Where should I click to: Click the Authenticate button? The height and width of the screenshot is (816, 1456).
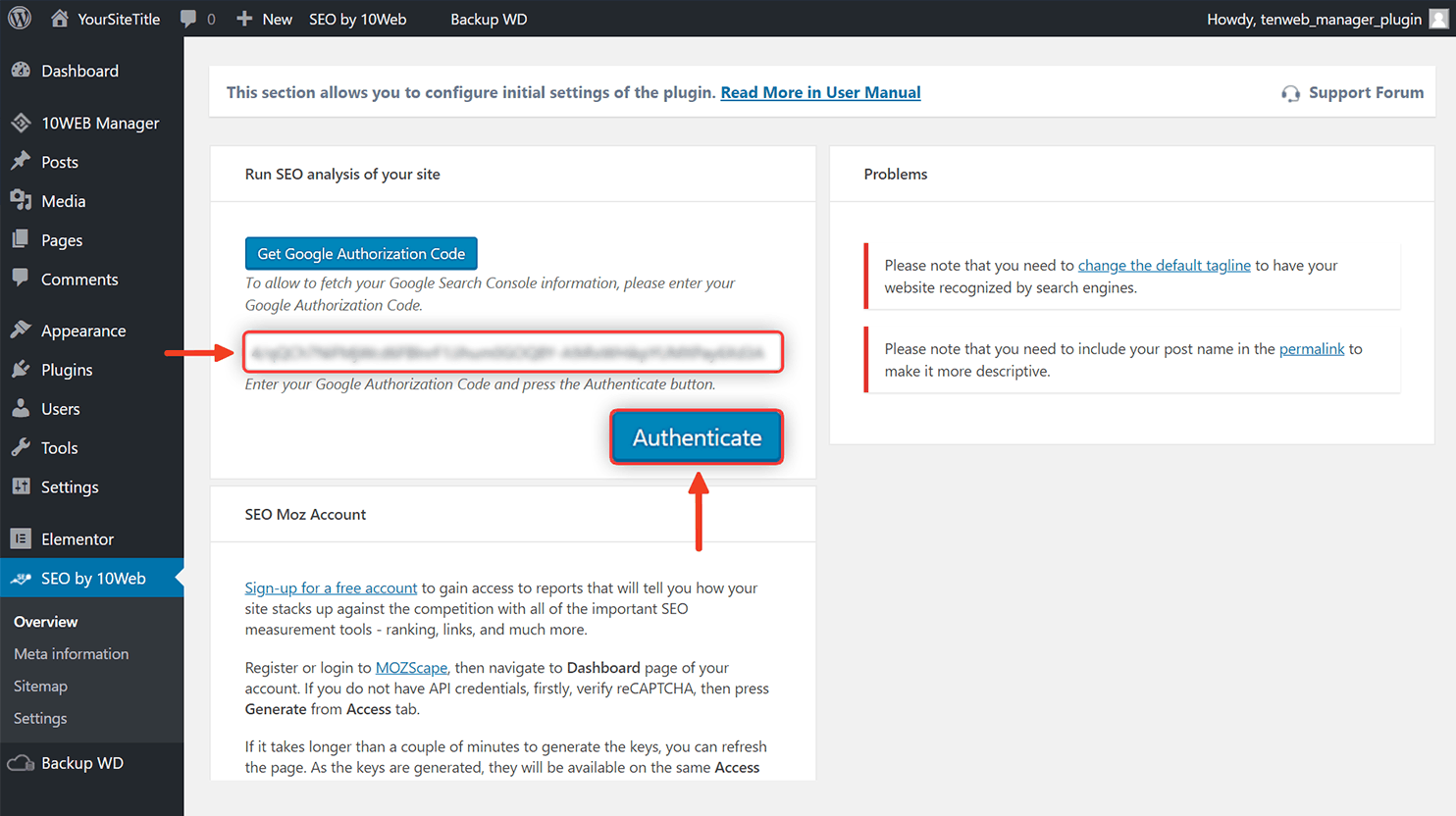point(697,436)
